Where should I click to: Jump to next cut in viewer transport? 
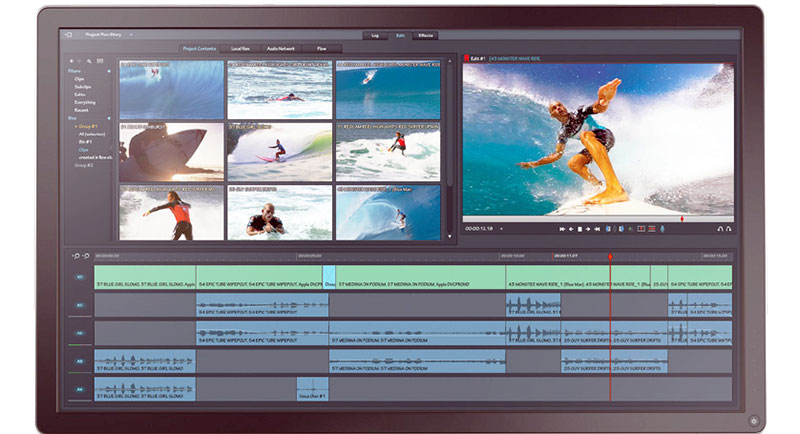point(597,229)
